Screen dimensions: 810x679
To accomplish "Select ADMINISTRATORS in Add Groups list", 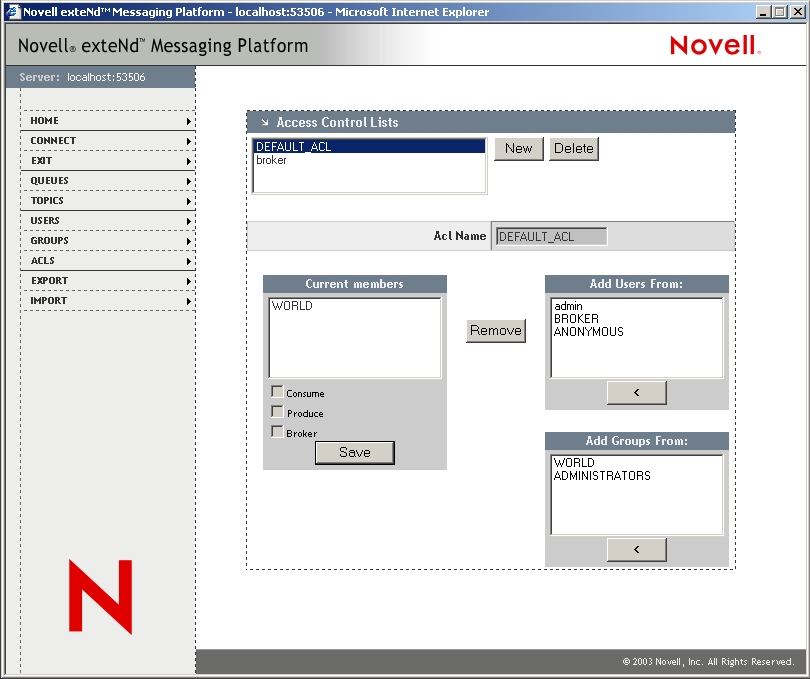I will point(636,475).
